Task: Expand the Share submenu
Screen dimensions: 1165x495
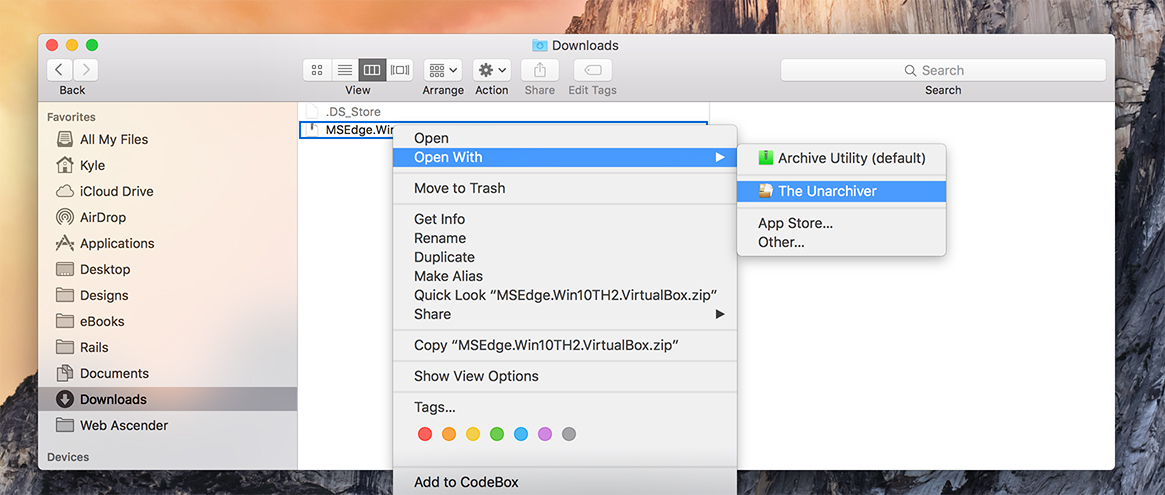Action: click(565, 314)
